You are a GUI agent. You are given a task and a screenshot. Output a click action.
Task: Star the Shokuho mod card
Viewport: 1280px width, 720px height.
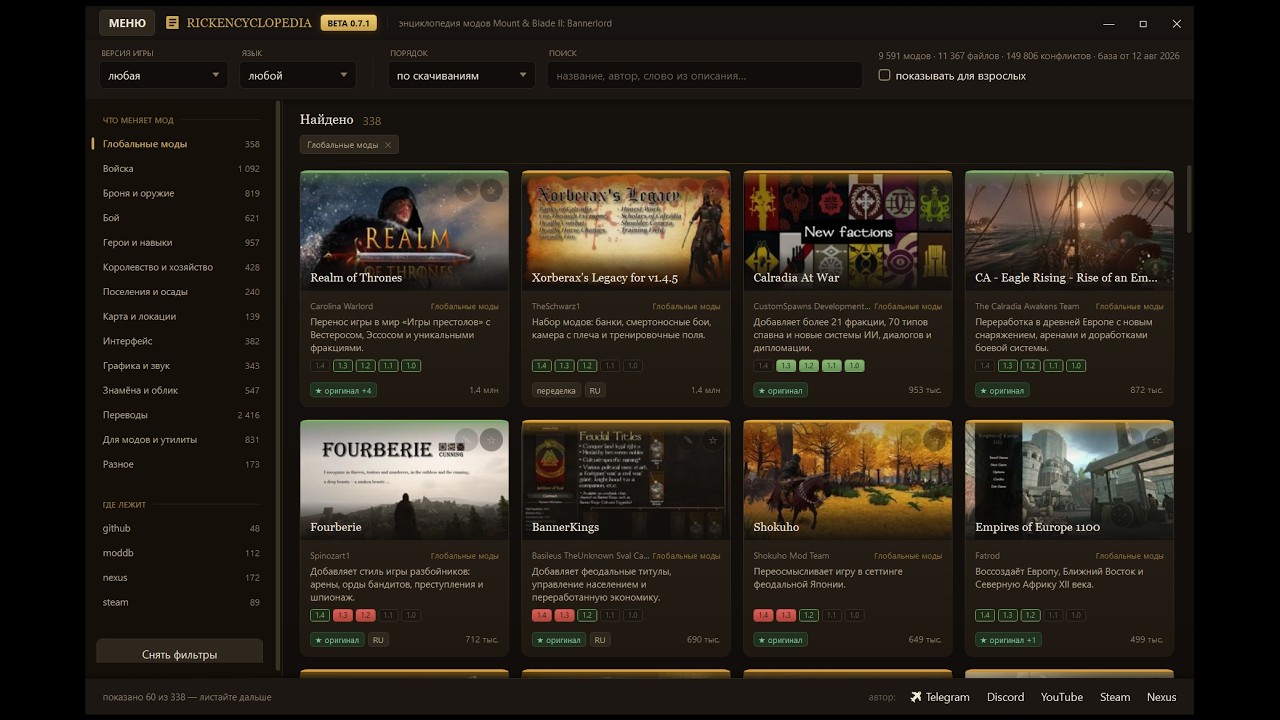(934, 439)
